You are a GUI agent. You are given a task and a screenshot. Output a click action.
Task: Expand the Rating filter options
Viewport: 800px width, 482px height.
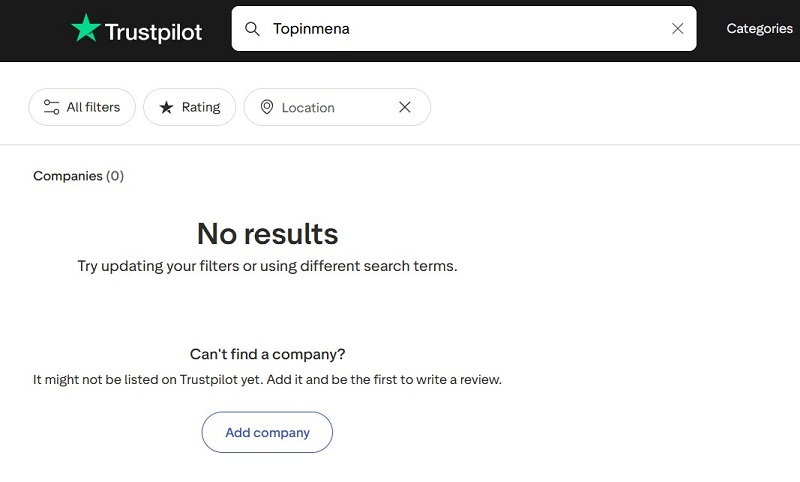tap(200, 107)
